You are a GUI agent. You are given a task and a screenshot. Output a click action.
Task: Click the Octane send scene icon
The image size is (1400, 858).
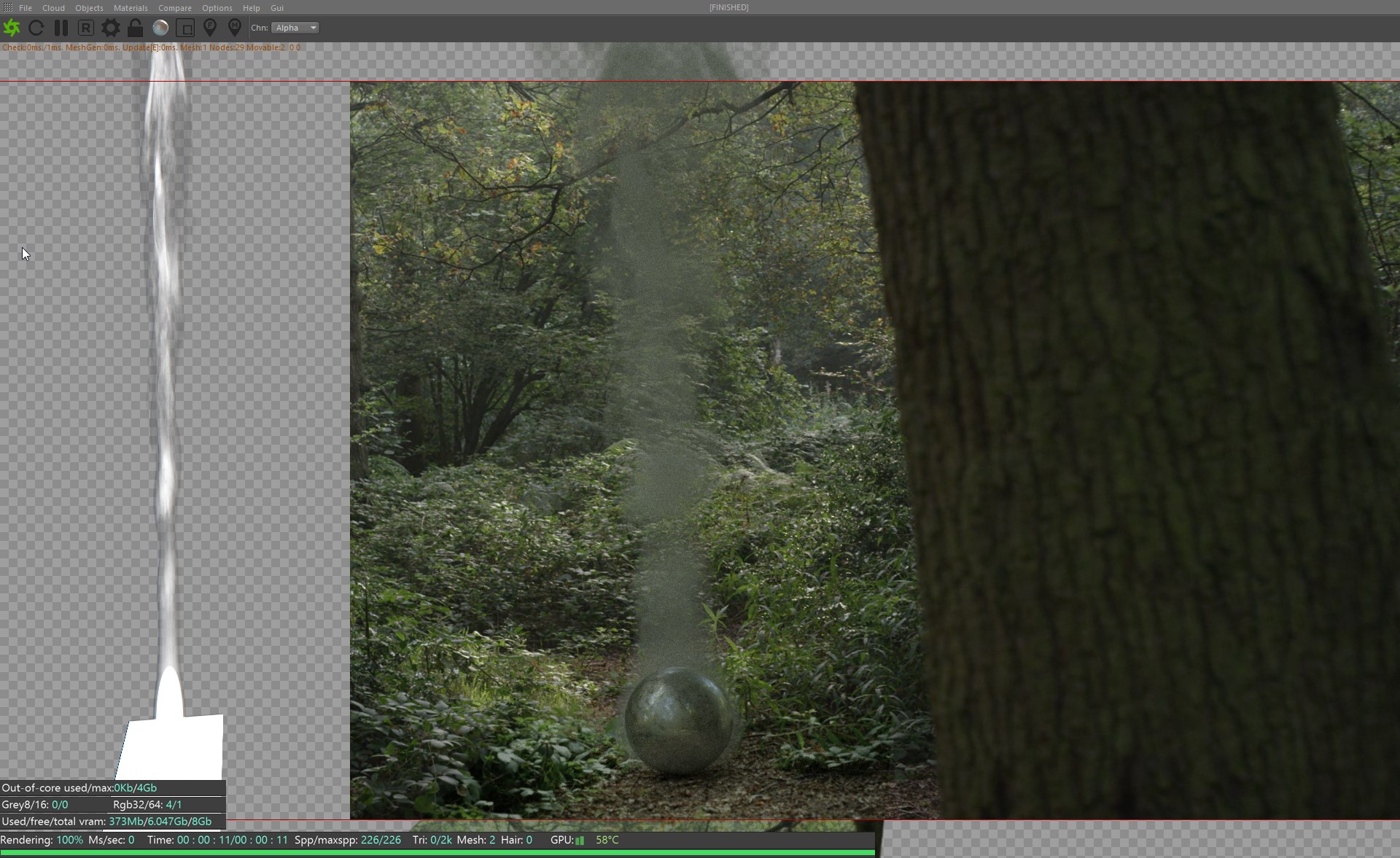pyautogui.click(x=12, y=28)
